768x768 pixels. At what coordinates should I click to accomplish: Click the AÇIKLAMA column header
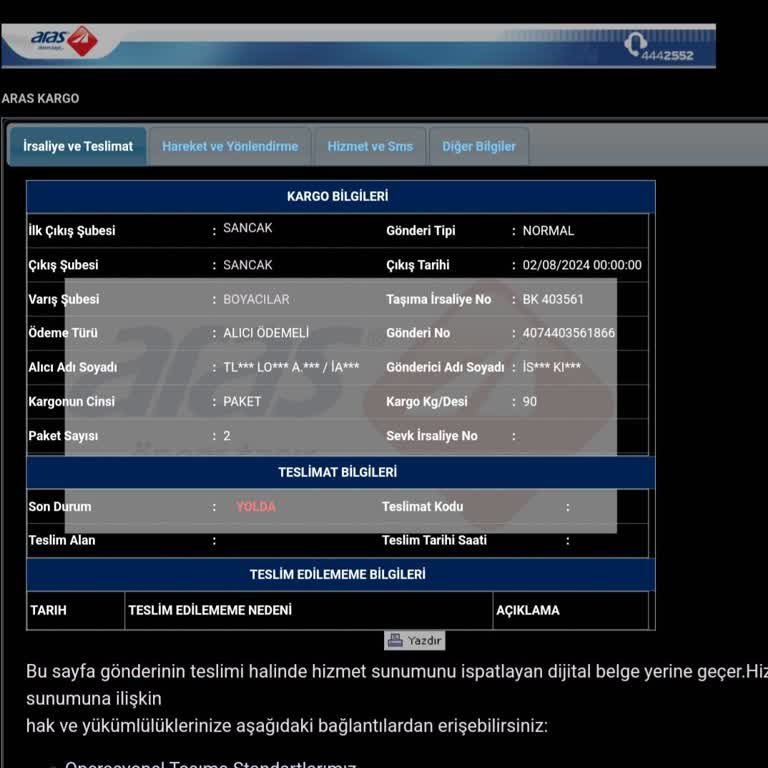click(x=528, y=610)
